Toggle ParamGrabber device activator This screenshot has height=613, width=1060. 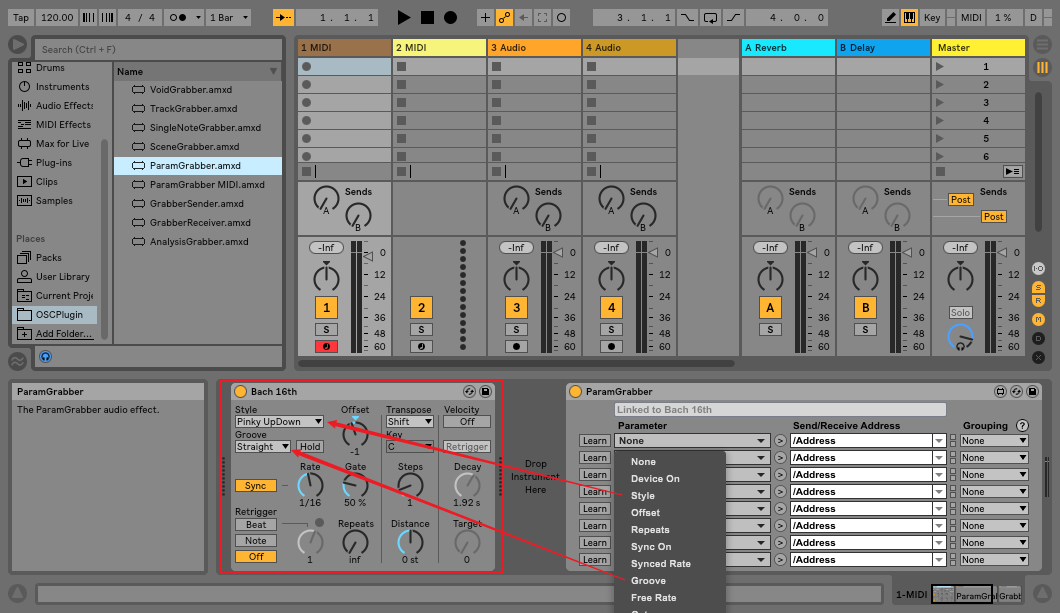pyautogui.click(x=575, y=391)
